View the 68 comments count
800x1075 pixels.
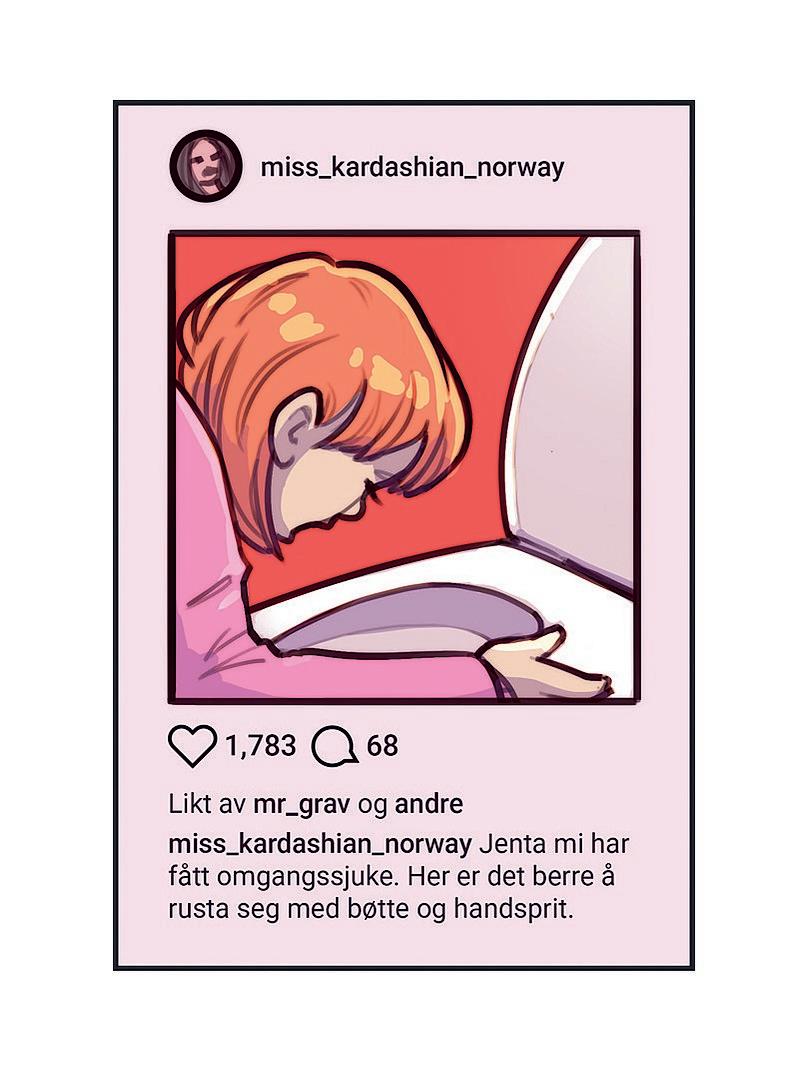[x=383, y=746]
